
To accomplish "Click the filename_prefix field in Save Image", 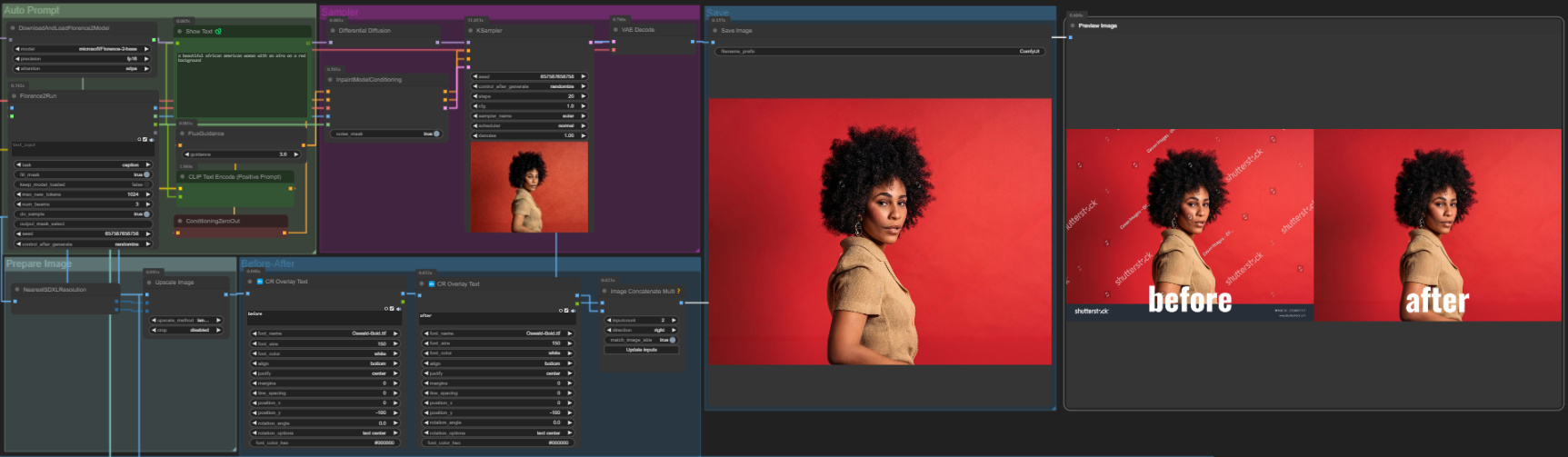I will pos(879,52).
